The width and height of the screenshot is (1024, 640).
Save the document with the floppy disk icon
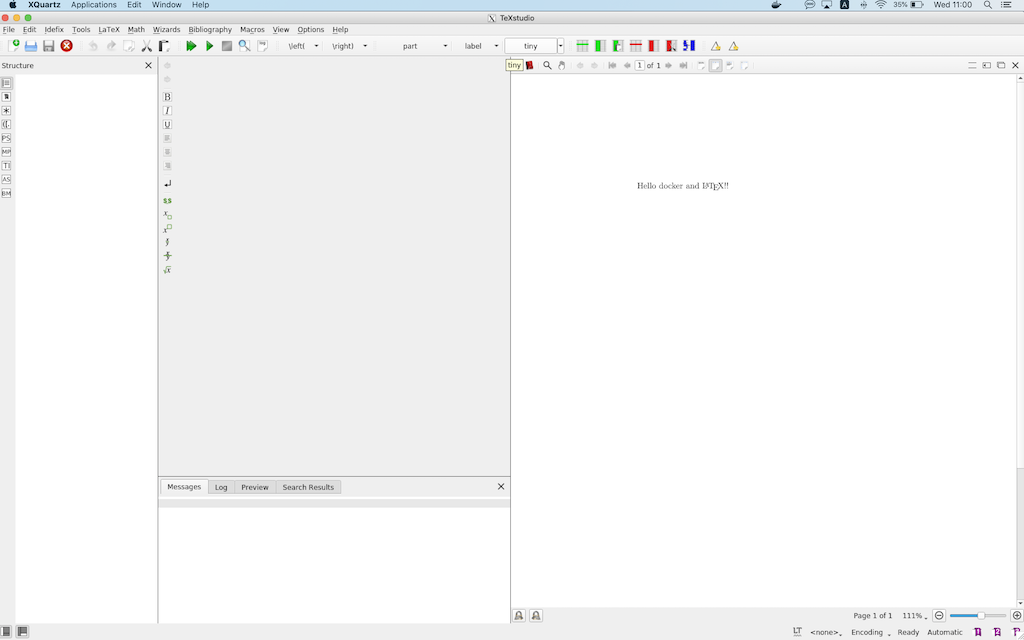pyautogui.click(x=48, y=46)
